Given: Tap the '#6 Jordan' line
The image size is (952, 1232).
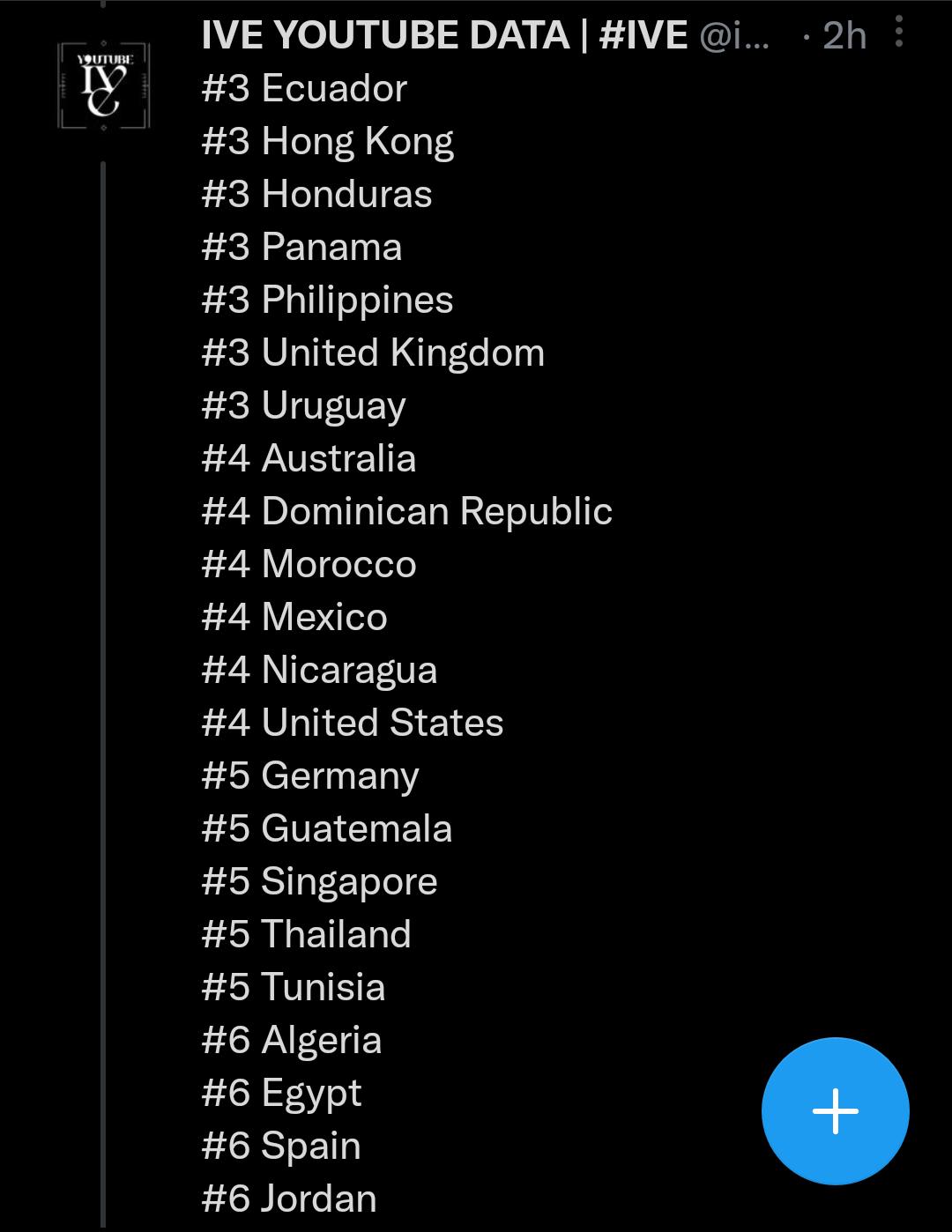Looking at the screenshot, I should [289, 1199].
